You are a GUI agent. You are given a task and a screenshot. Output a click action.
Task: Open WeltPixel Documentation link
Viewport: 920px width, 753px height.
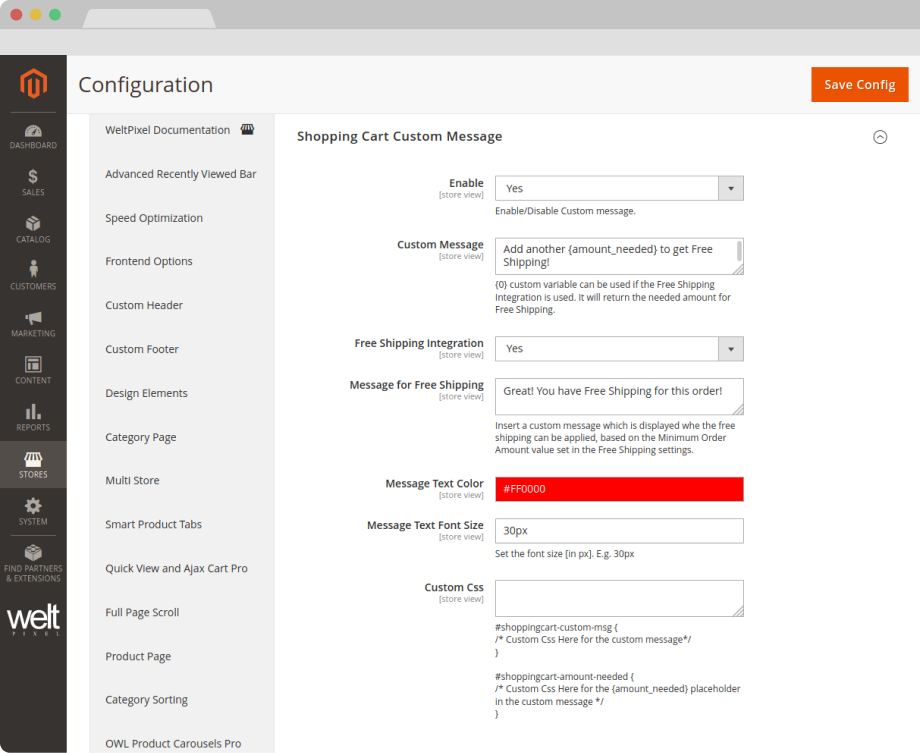click(168, 130)
